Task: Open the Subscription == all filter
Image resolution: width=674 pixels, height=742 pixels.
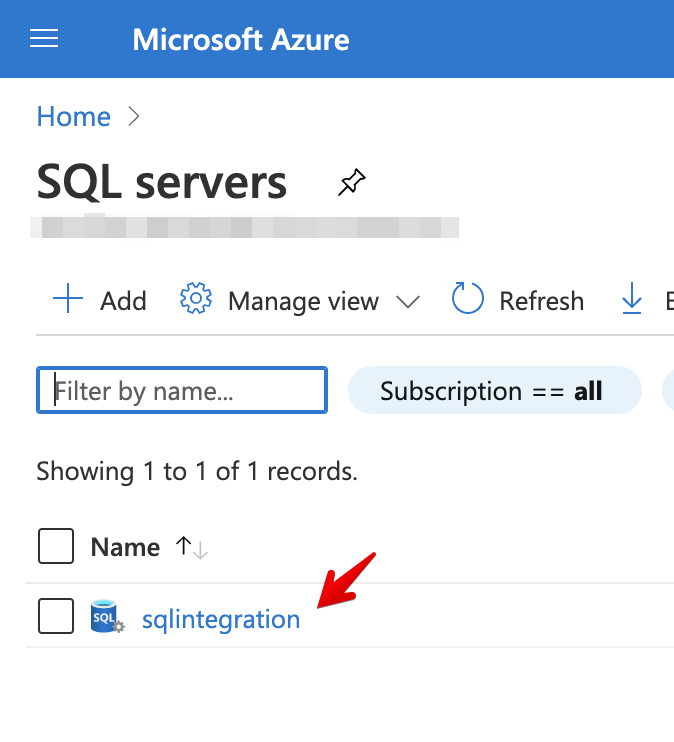Action: pyautogui.click(x=493, y=390)
